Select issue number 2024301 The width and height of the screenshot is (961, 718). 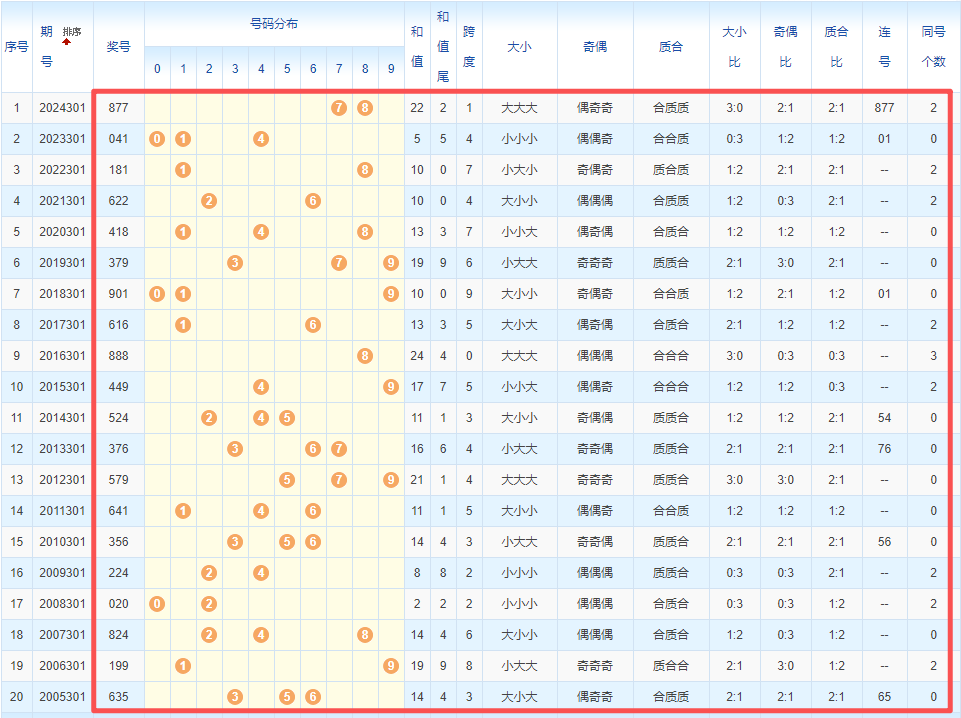(x=63, y=108)
